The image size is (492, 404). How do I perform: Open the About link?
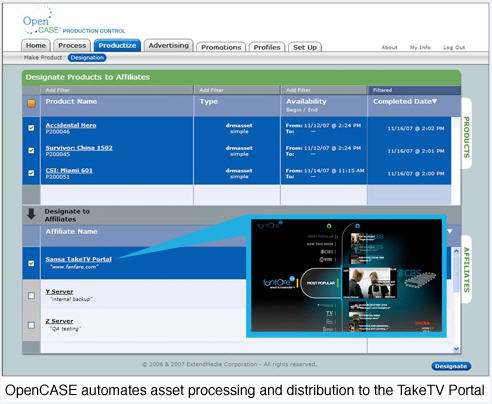[389, 47]
